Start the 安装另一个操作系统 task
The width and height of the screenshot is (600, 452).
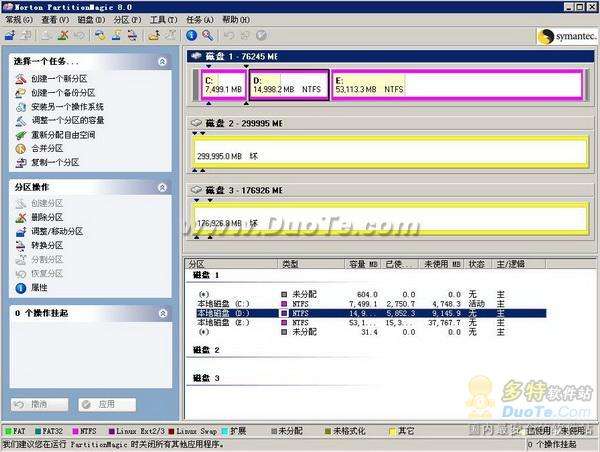(67, 107)
